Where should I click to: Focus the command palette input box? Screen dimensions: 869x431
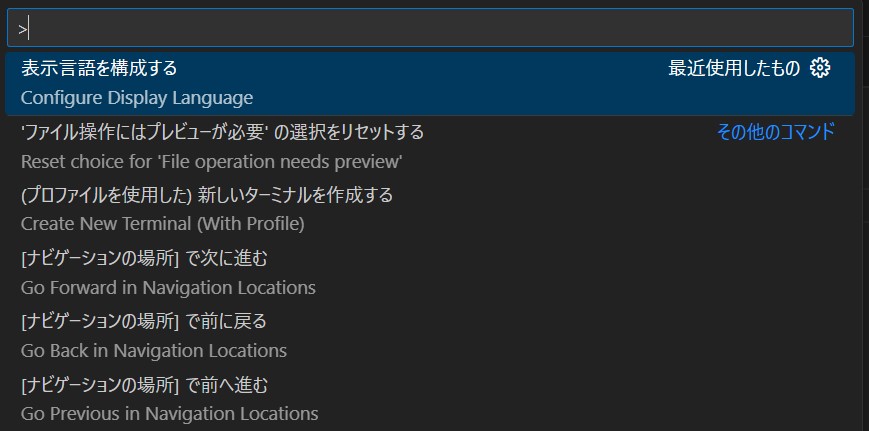[x=430, y=28]
